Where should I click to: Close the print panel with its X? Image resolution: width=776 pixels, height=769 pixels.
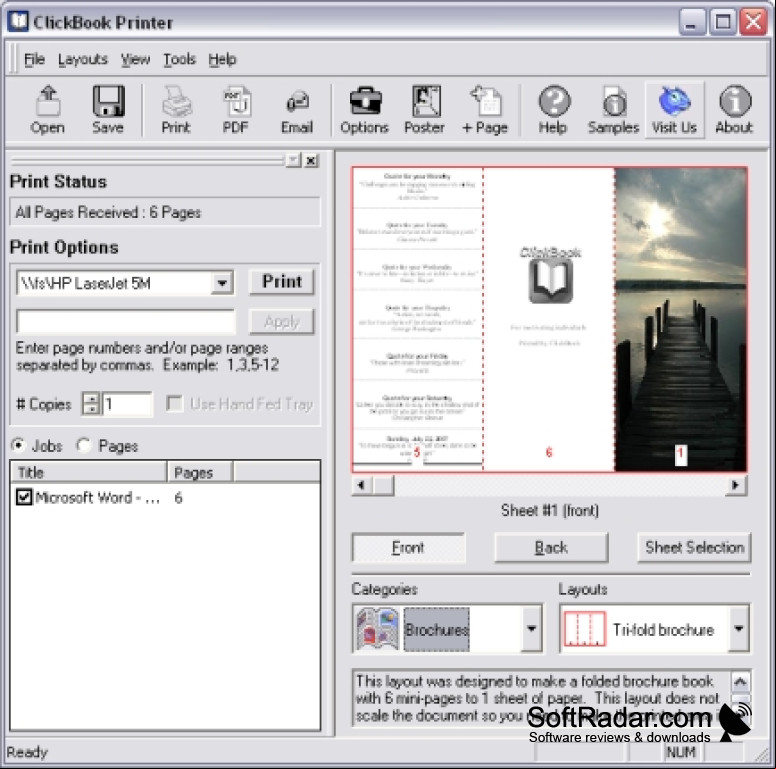coord(311,160)
